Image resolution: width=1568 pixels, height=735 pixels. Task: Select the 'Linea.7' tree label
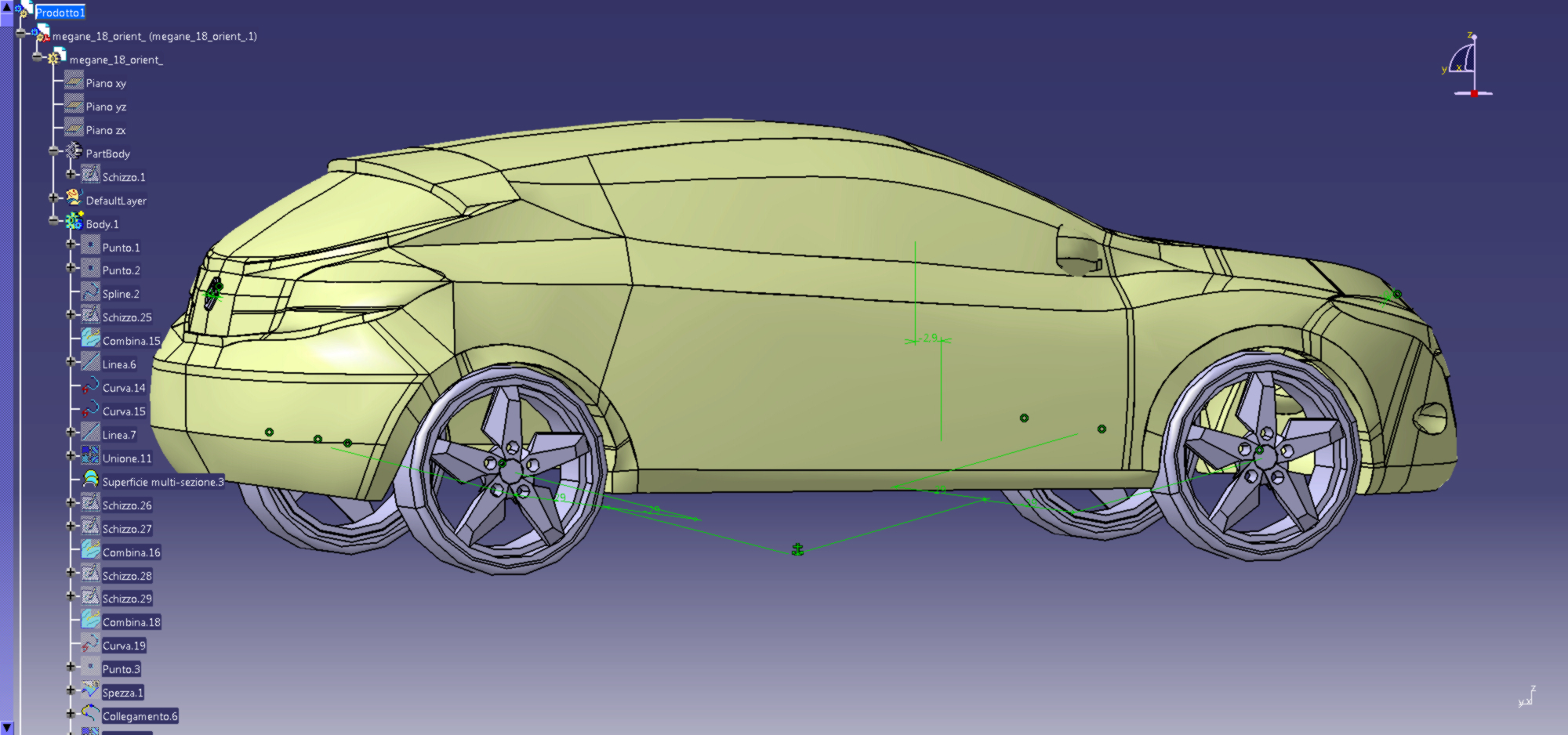pos(119,435)
